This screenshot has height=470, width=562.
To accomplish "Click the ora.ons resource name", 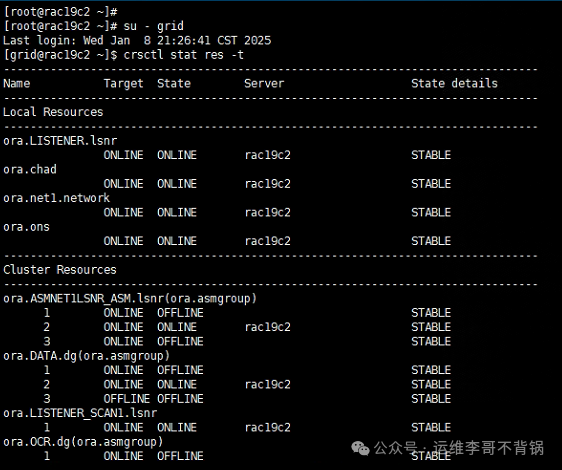I will point(26,227).
